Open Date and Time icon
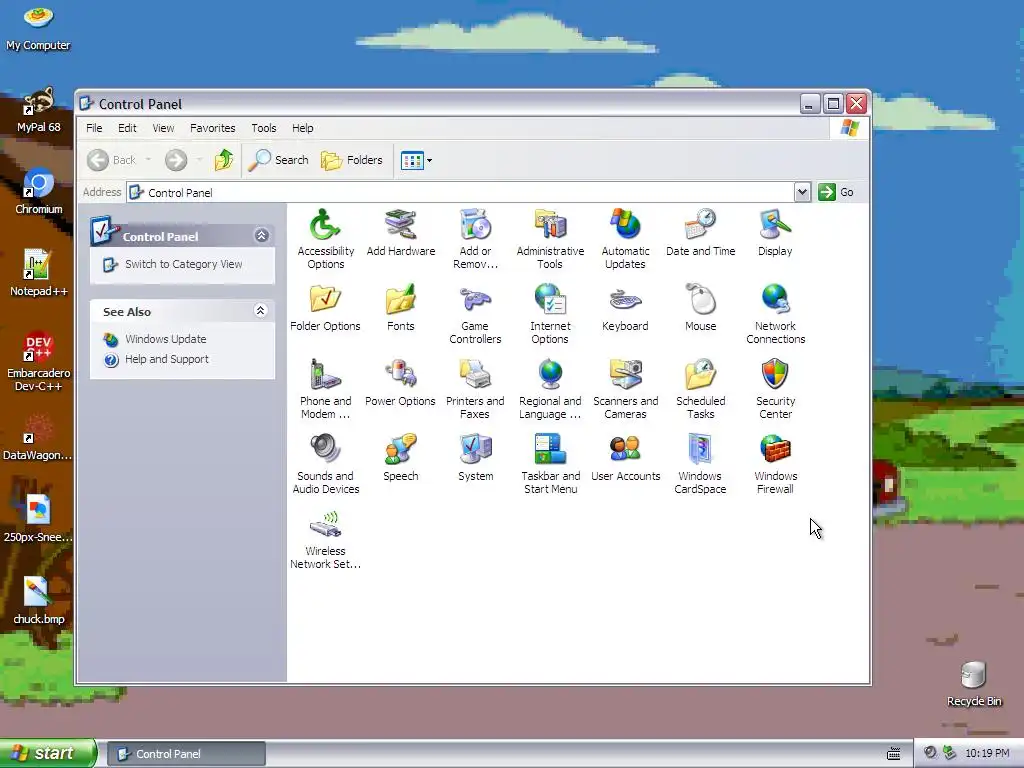The image size is (1024, 768). click(701, 225)
